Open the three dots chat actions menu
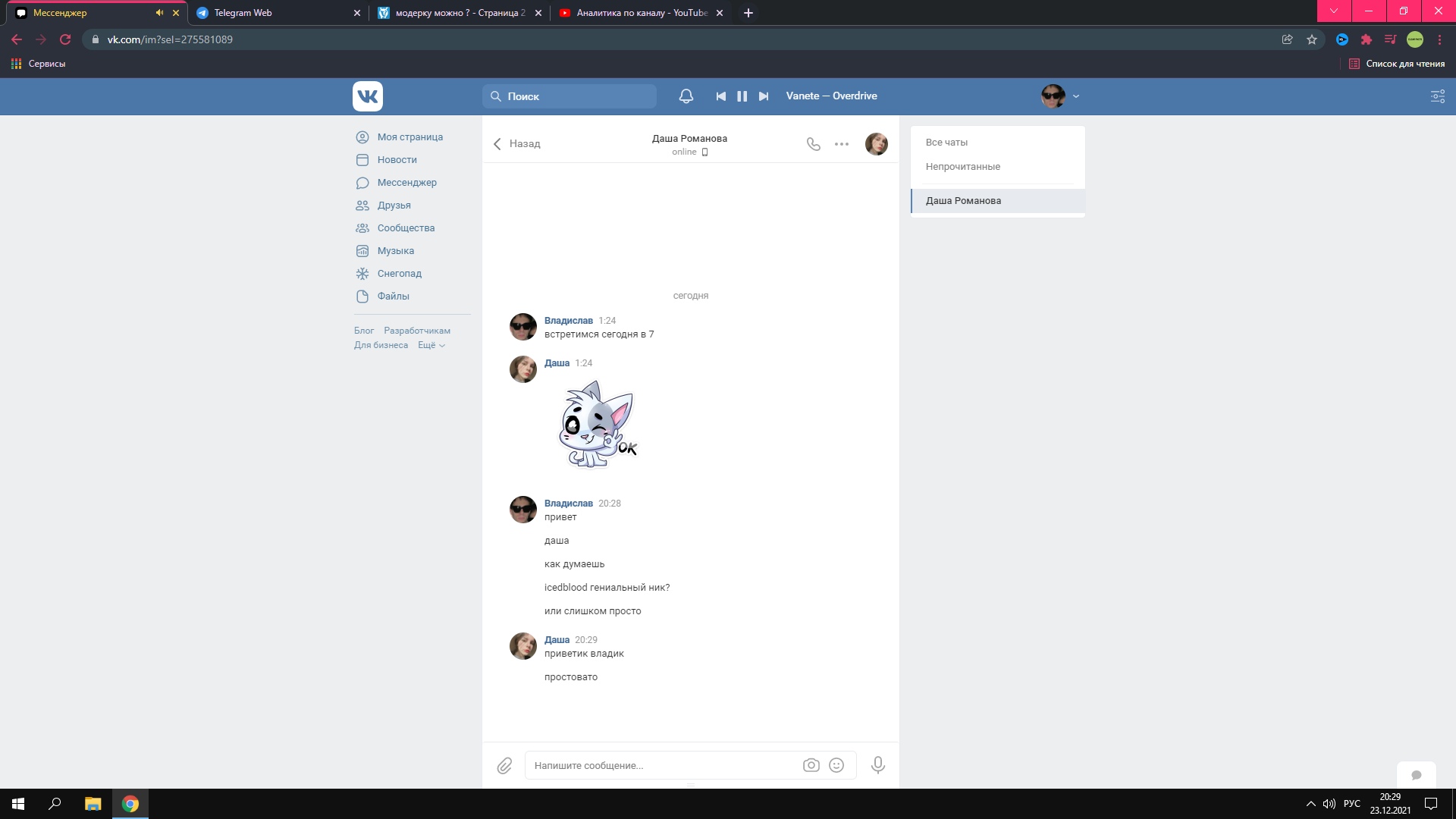Screen dimensions: 1456x819 [842, 144]
